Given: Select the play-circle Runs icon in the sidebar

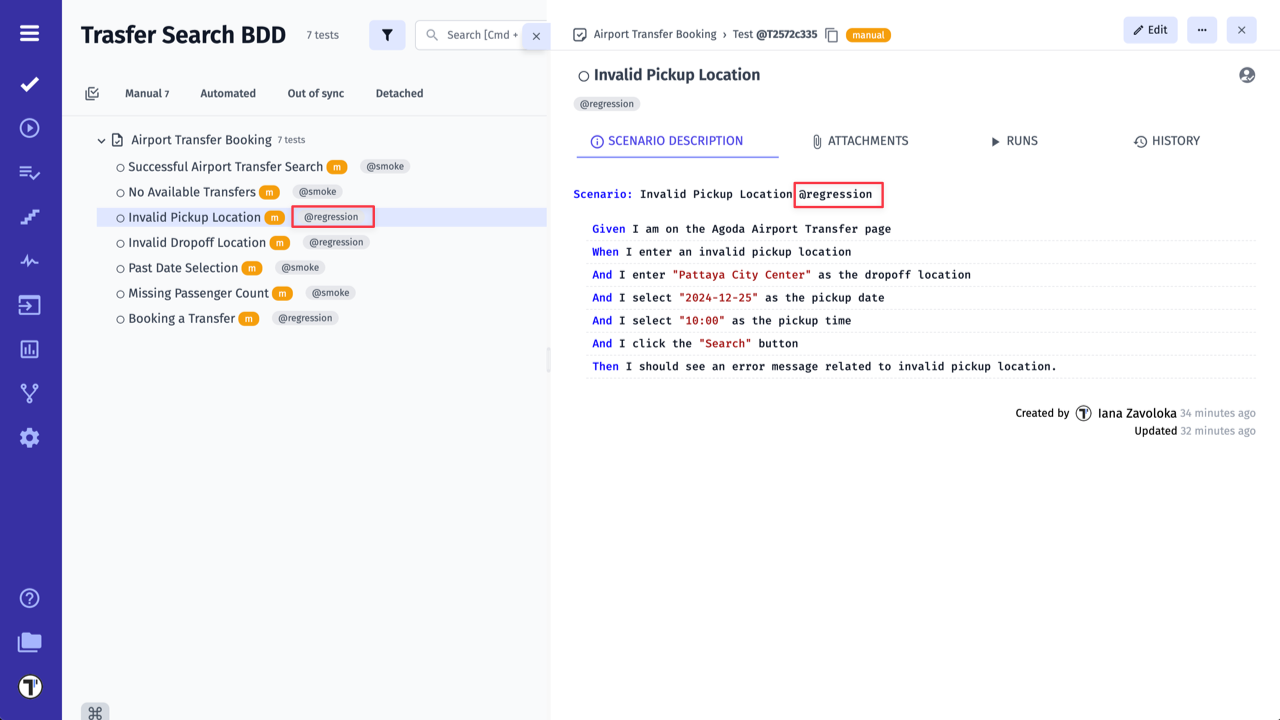Looking at the screenshot, I should point(29,128).
